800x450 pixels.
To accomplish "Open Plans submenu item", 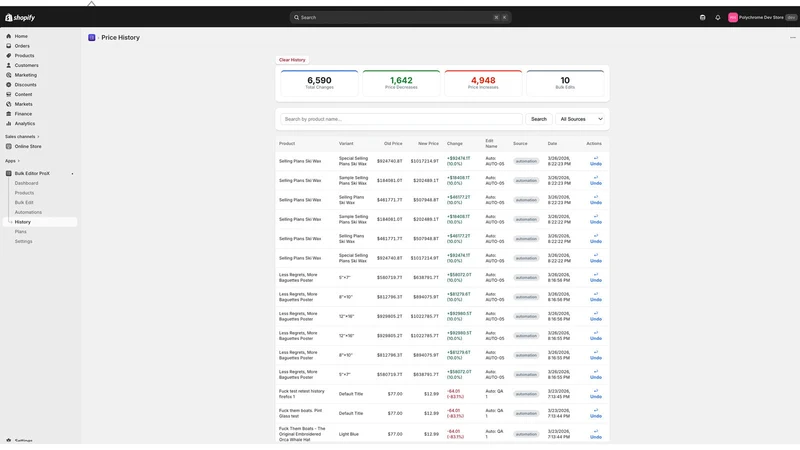I will 20,232.
